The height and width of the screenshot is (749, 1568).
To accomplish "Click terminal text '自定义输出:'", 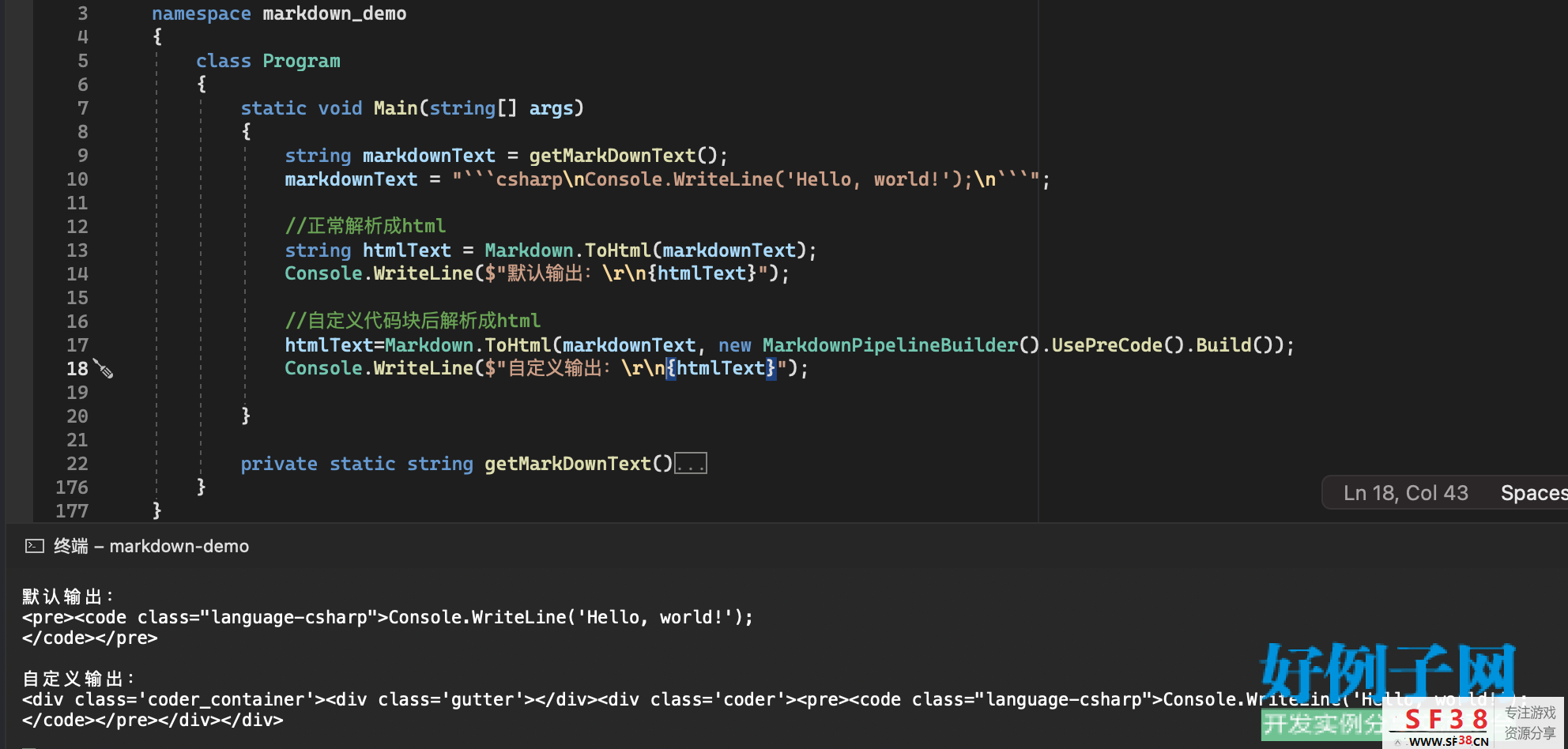I will pos(79,679).
